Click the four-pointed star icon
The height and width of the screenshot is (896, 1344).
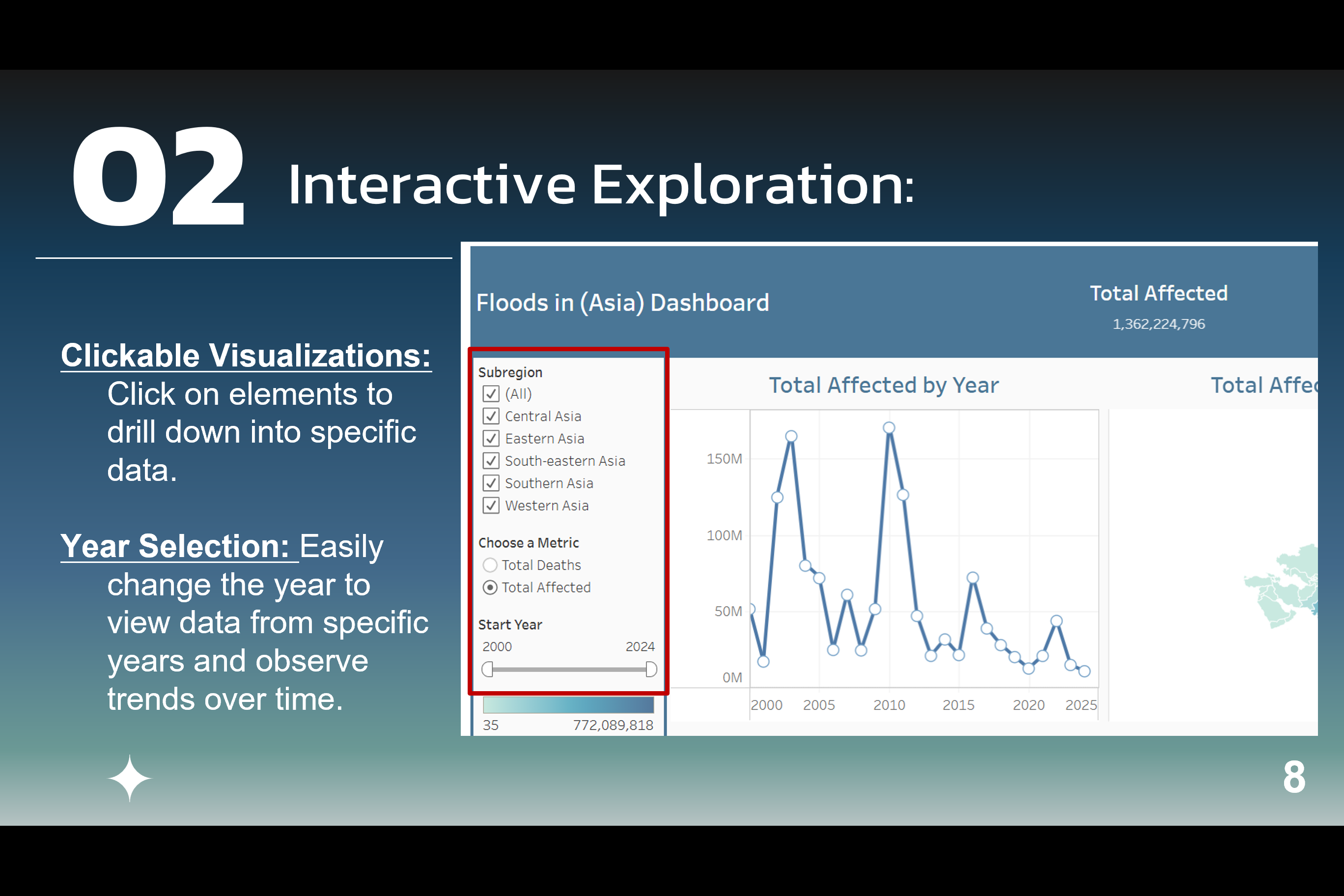[x=130, y=778]
